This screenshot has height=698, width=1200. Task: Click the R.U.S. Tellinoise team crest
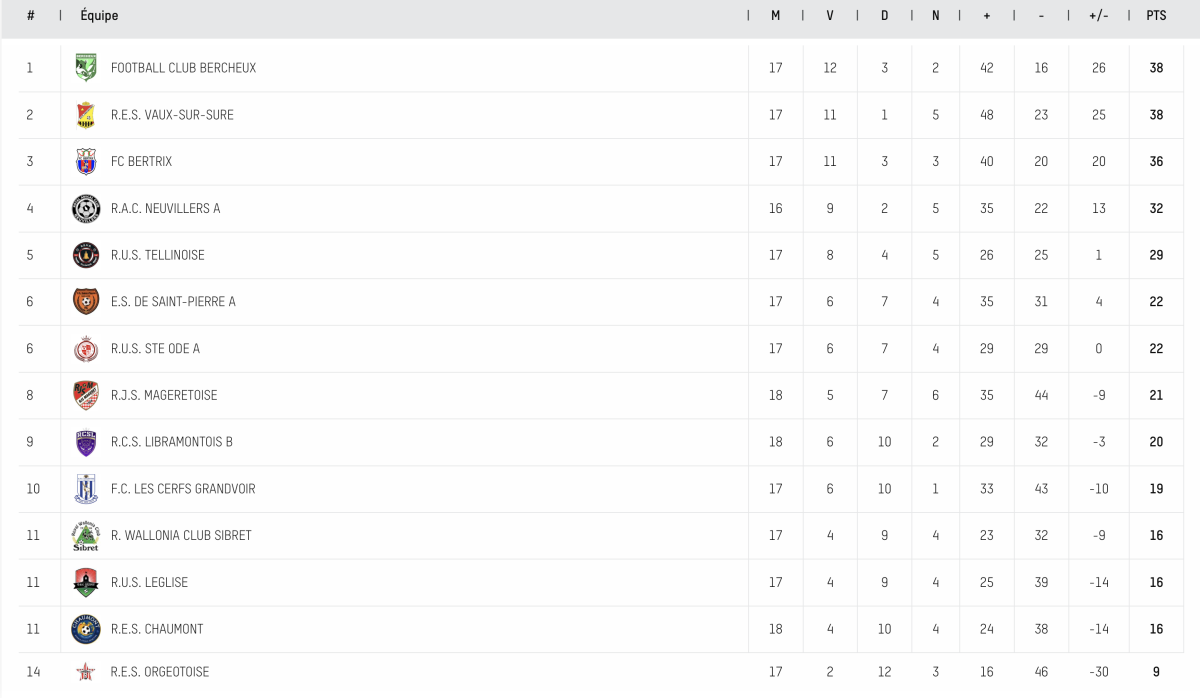[86, 255]
